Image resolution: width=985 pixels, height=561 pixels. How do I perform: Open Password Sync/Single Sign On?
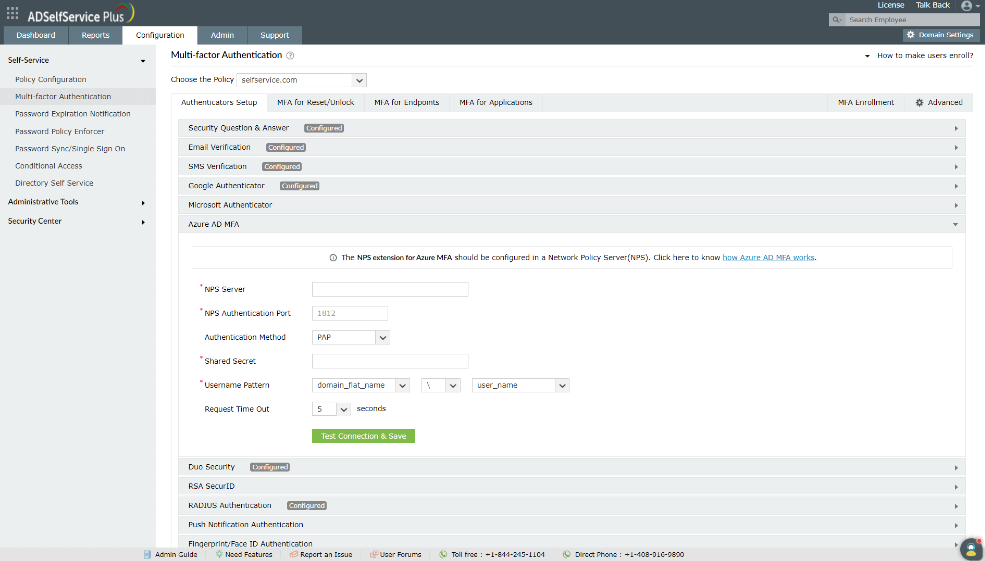pyautogui.click(x=70, y=149)
